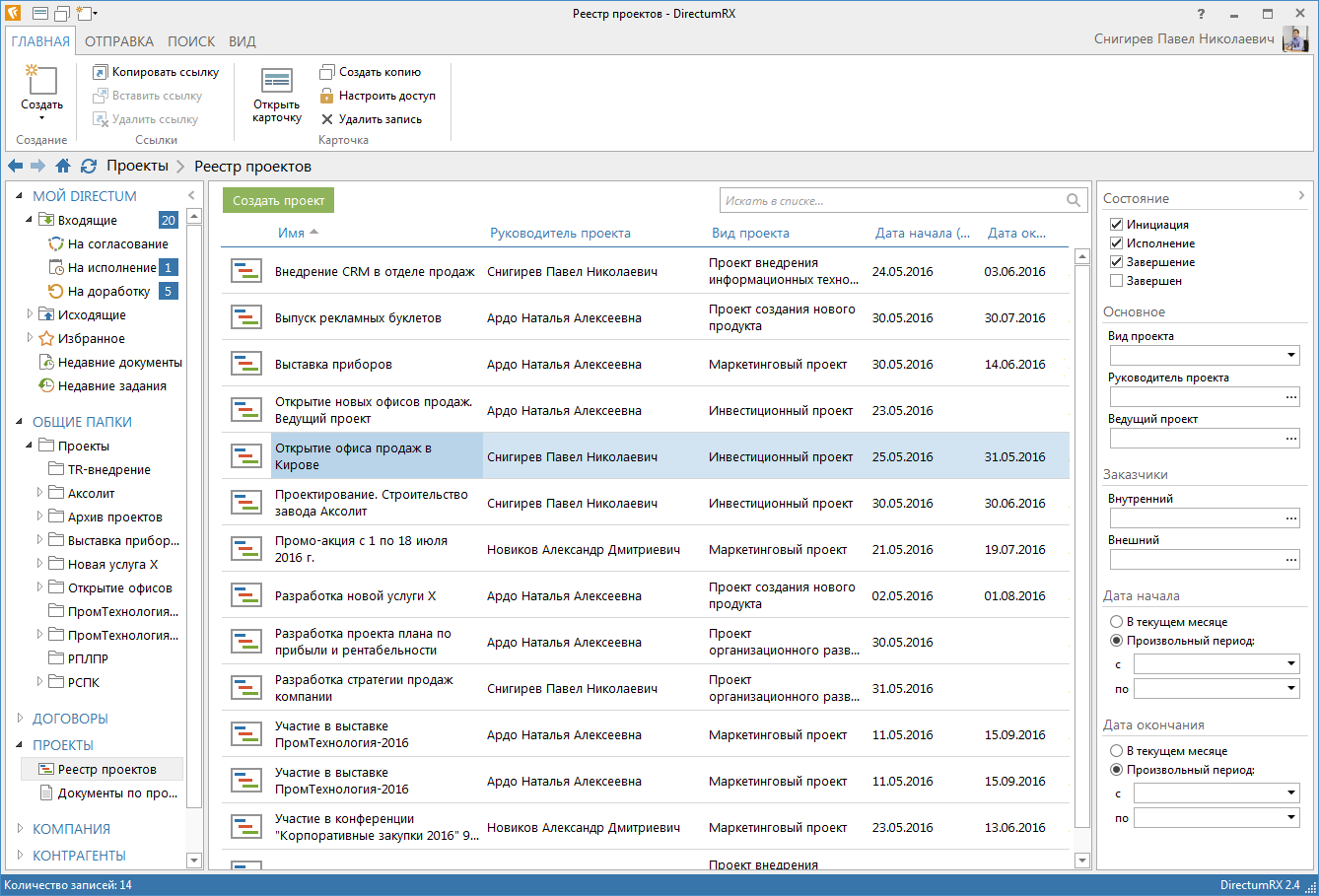Browse Внутренний заказчик with ... button
The height and width of the screenshot is (896, 1319).
pyautogui.click(x=1291, y=517)
